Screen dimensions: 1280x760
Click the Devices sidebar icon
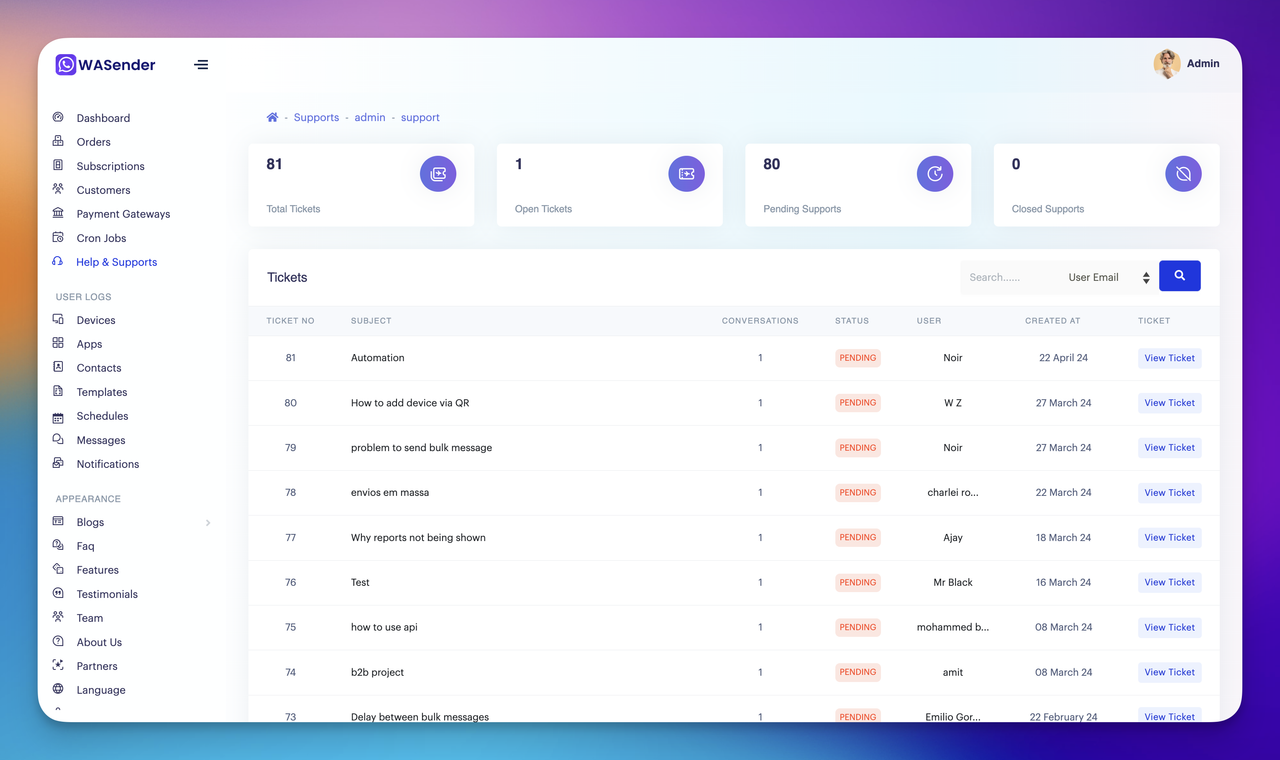tap(58, 319)
